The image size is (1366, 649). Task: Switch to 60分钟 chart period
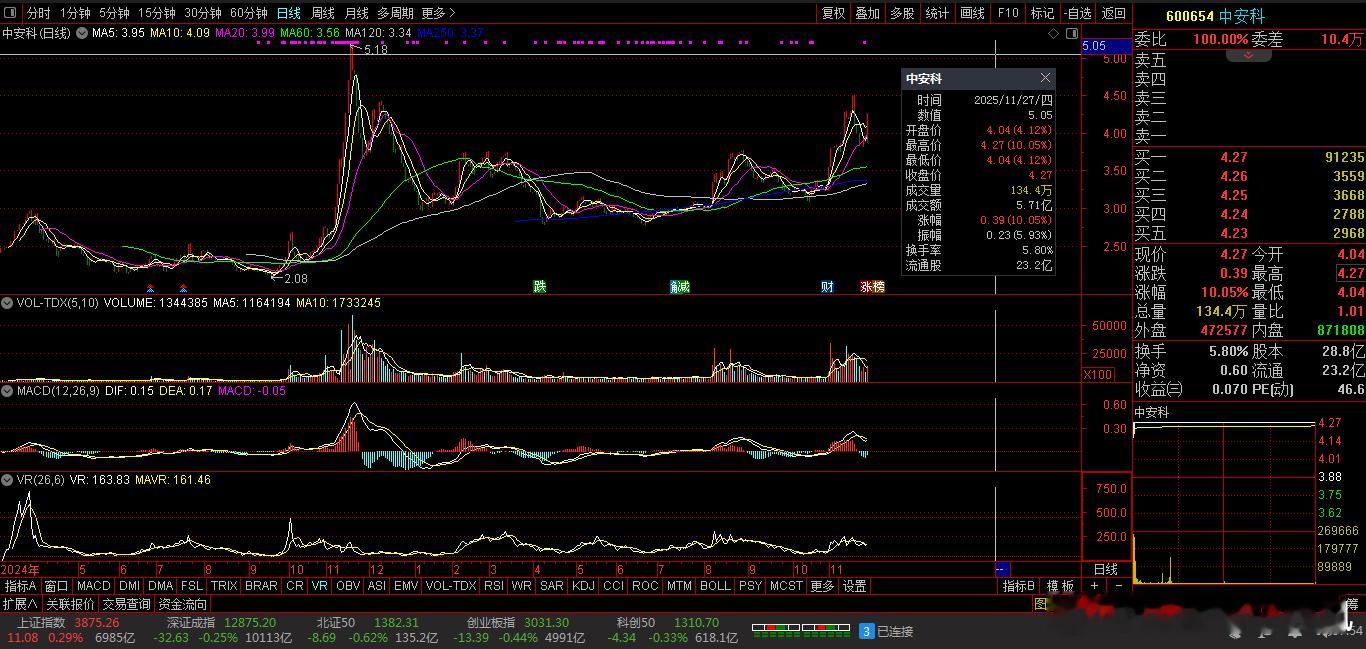(x=249, y=13)
